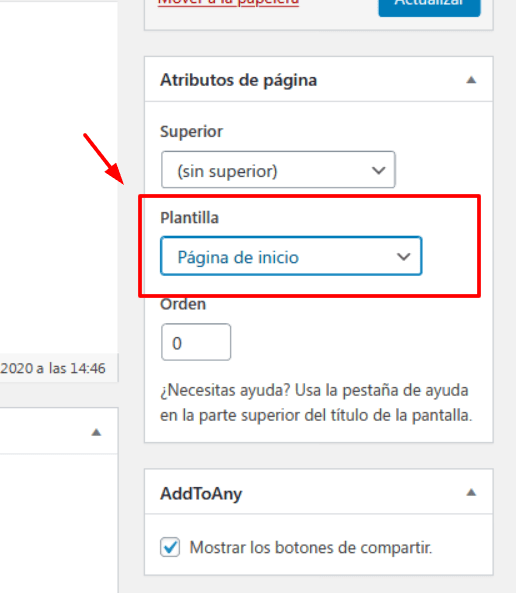This screenshot has width=516, height=593.
Task: Click the Plantilla field label
Action: (190, 218)
